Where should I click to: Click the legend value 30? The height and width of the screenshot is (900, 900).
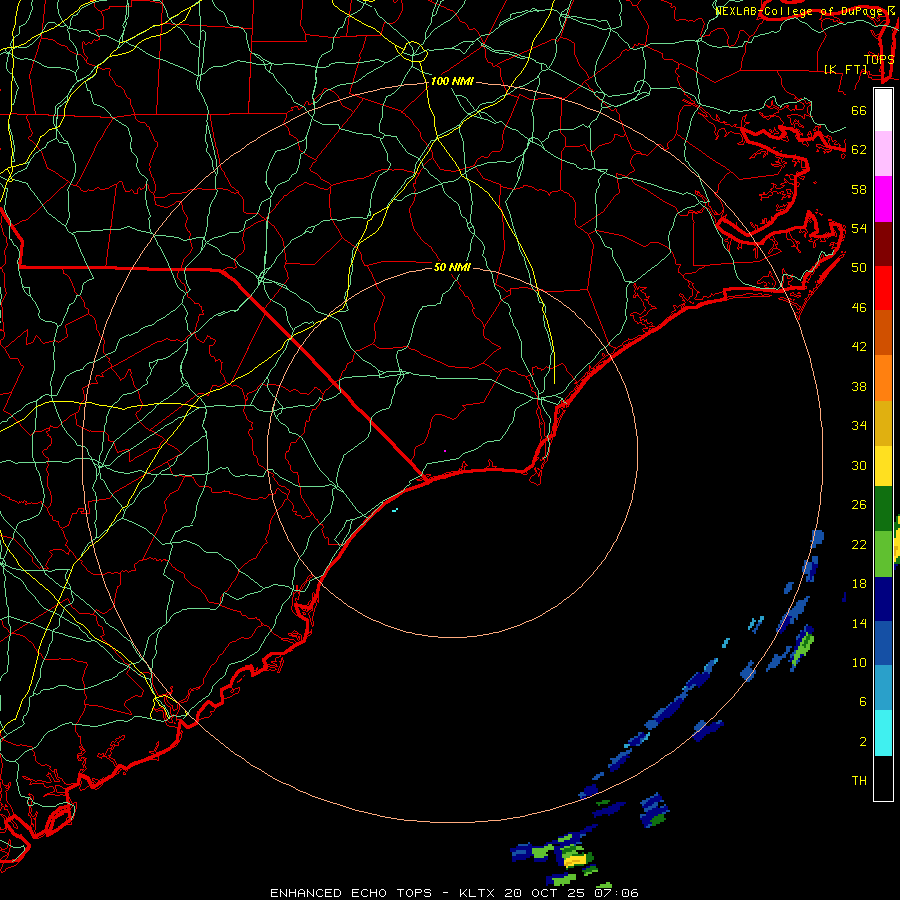[x=859, y=465]
